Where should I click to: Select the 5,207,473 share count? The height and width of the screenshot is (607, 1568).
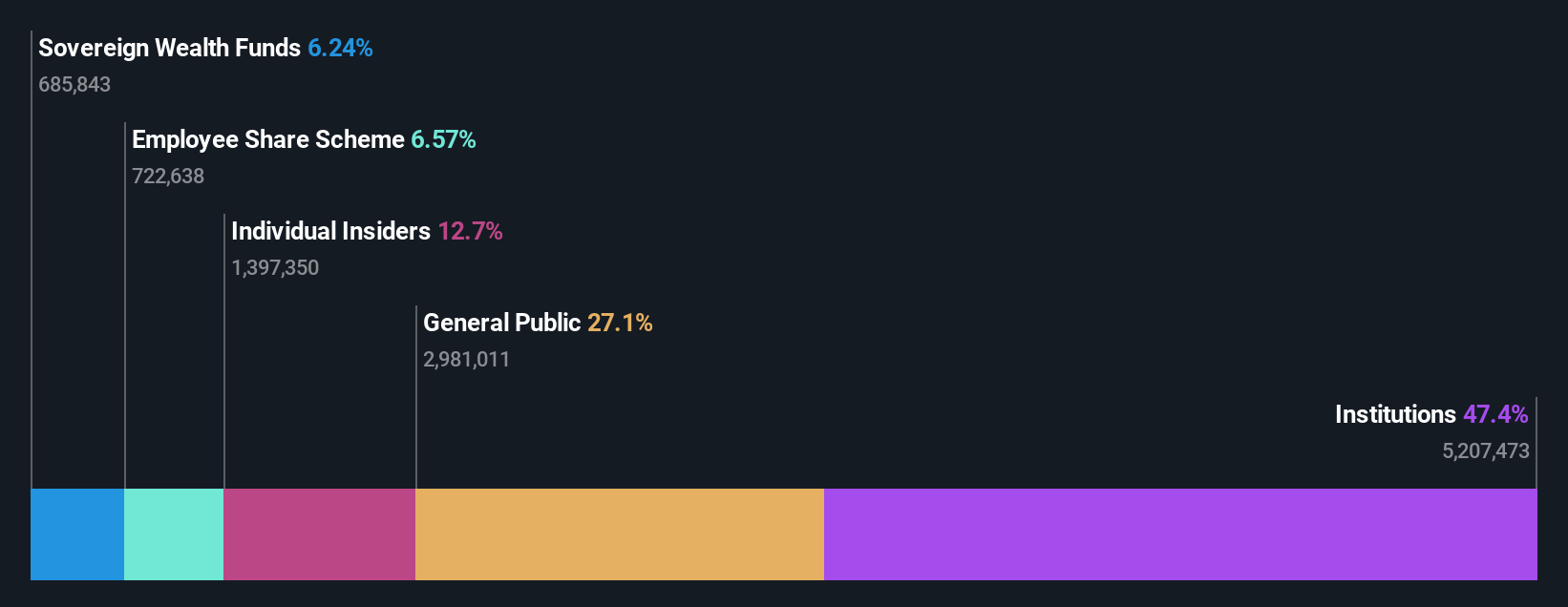1486,450
